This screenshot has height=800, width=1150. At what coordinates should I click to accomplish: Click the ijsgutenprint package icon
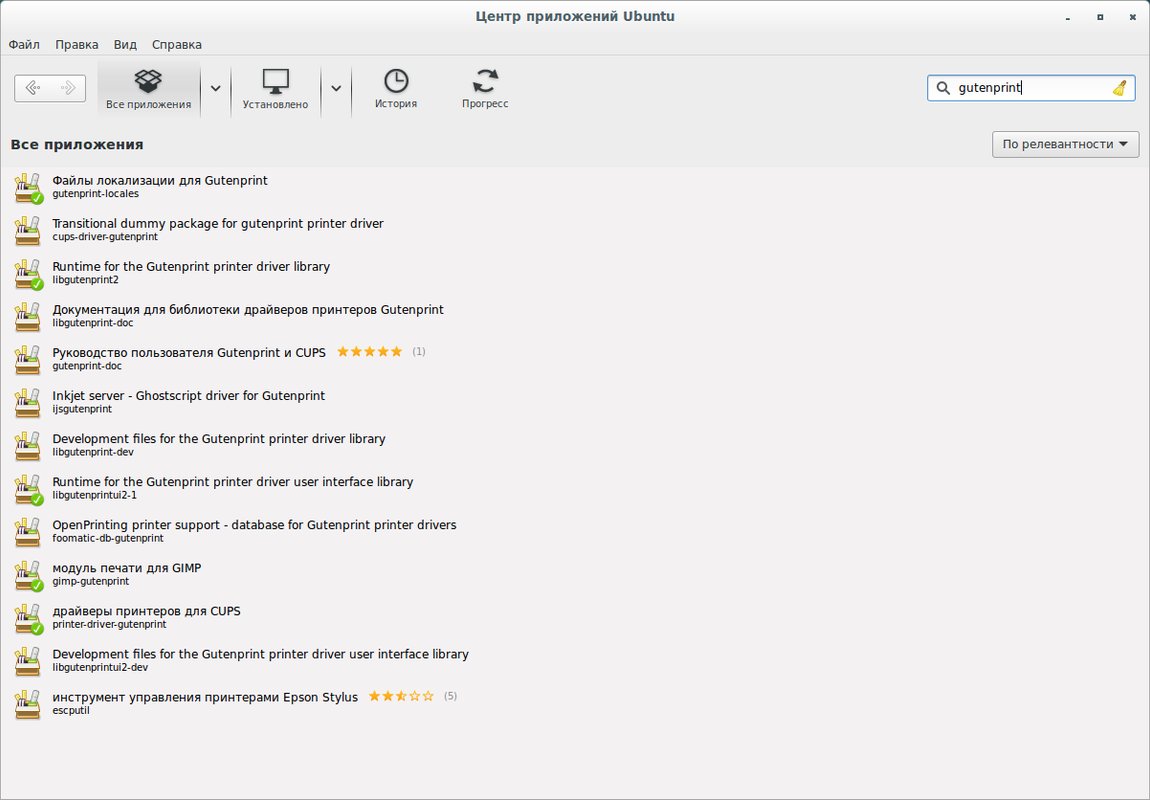(x=28, y=403)
